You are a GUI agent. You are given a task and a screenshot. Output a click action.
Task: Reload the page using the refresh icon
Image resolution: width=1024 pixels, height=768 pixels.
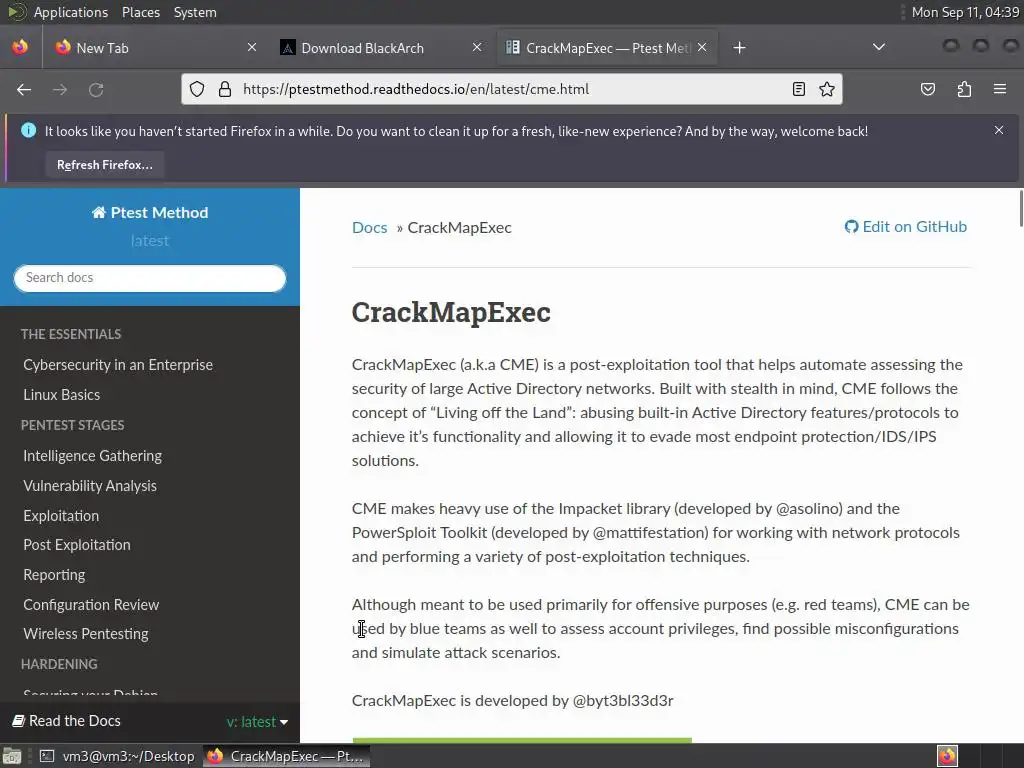tap(96, 89)
